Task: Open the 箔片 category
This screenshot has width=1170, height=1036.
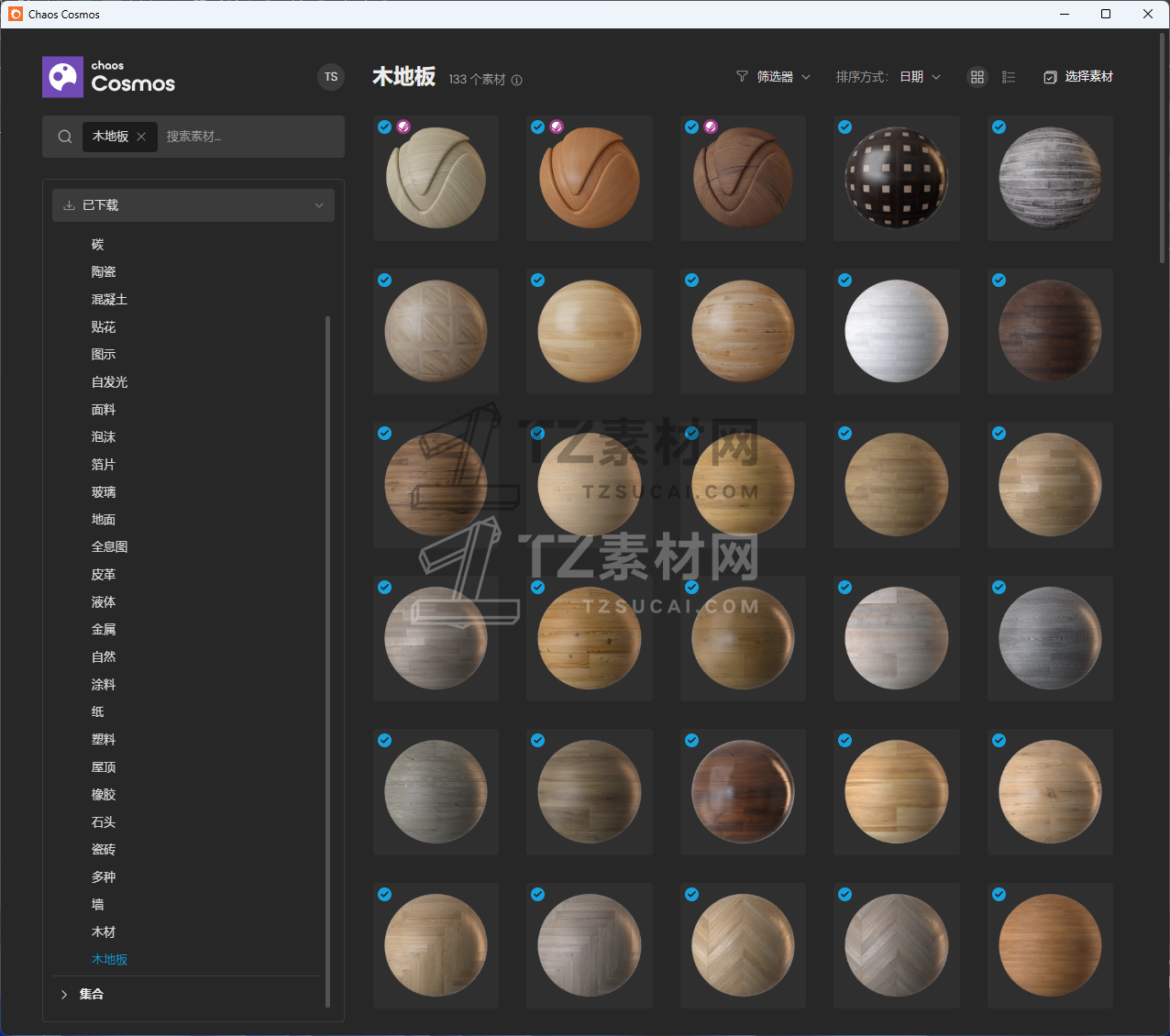Action: click(104, 465)
